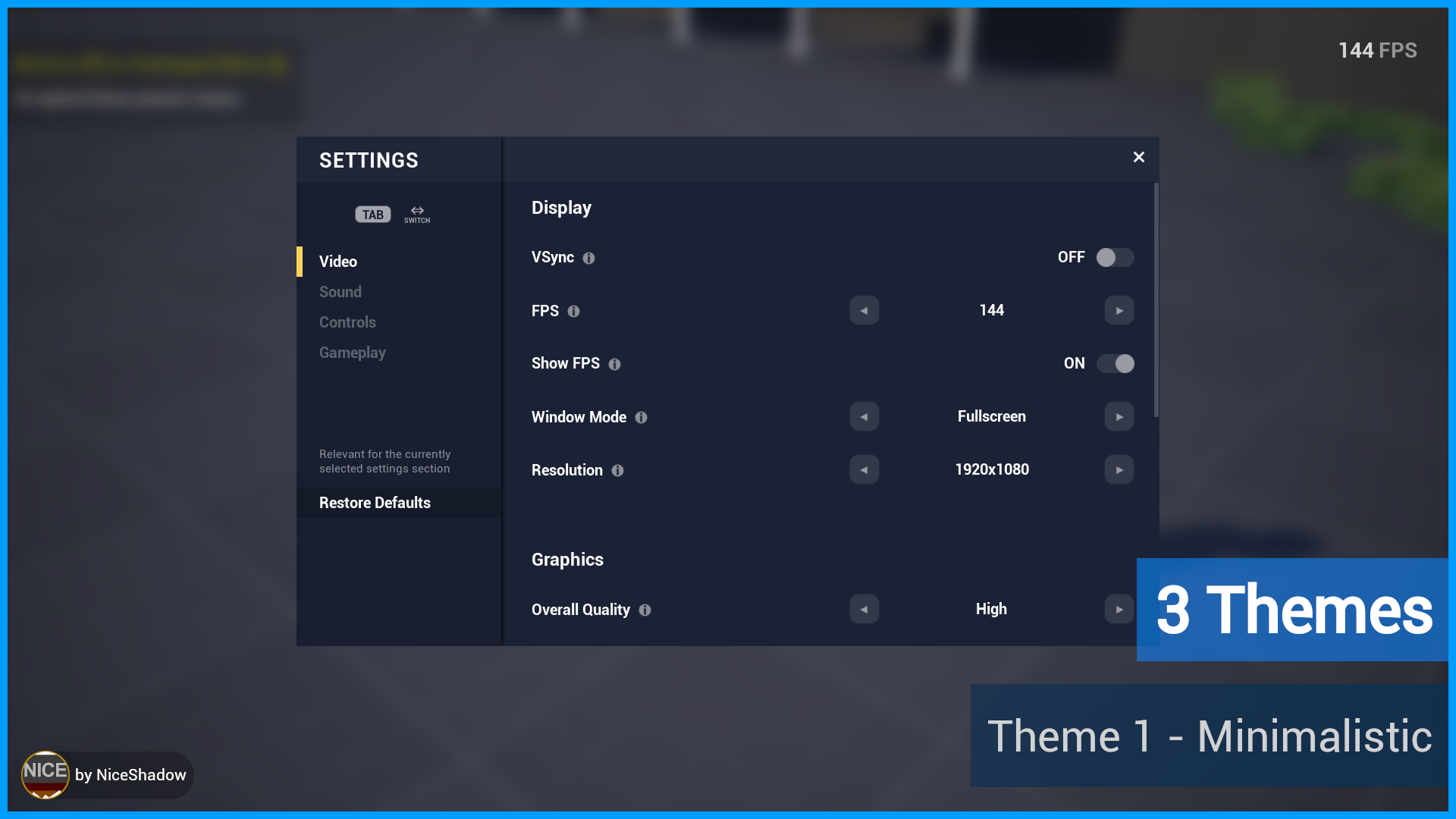1456x819 pixels.
Task: Disable the Show FPS toggle
Action: [x=1115, y=363]
